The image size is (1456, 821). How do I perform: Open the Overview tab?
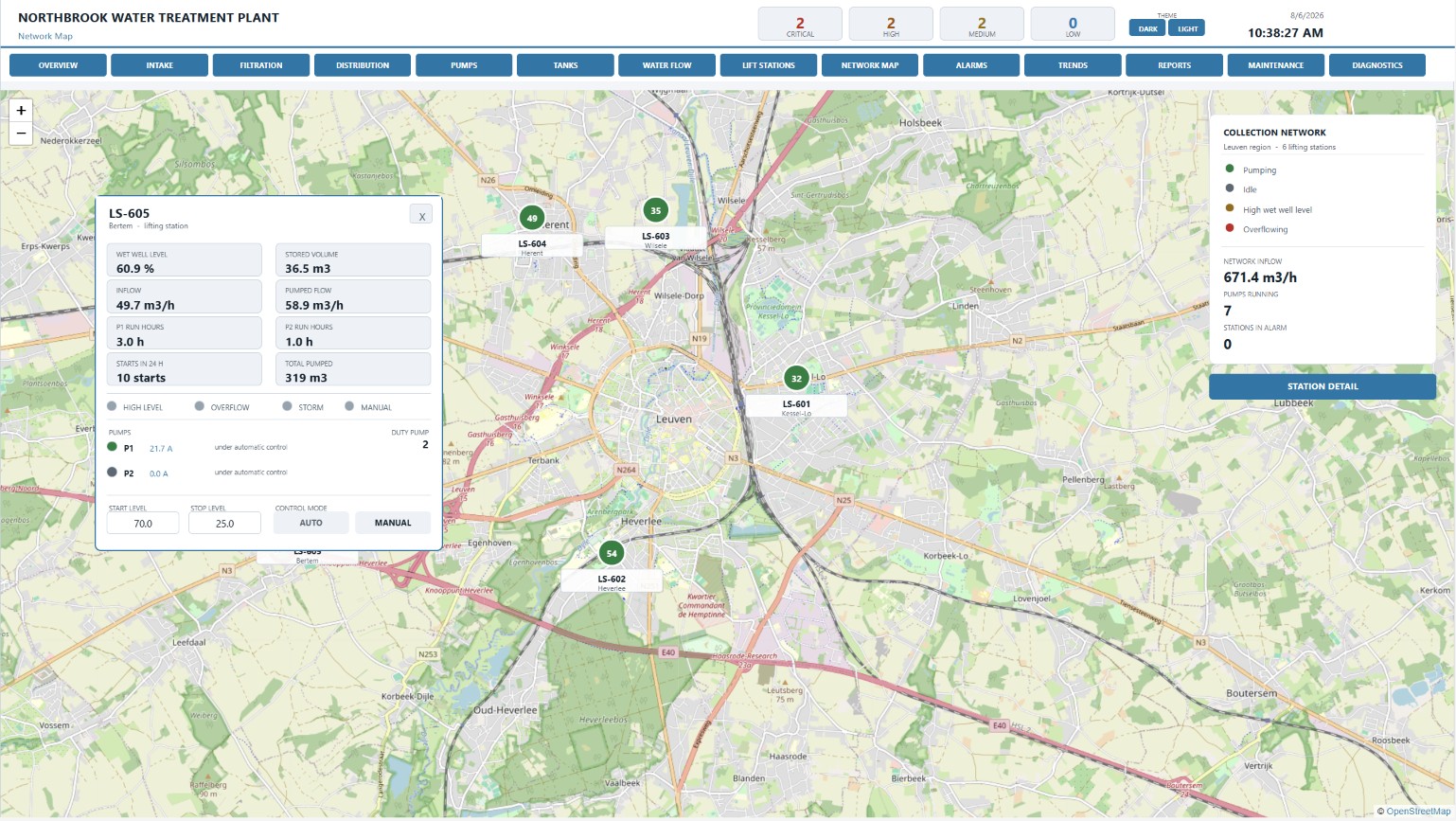tap(58, 65)
